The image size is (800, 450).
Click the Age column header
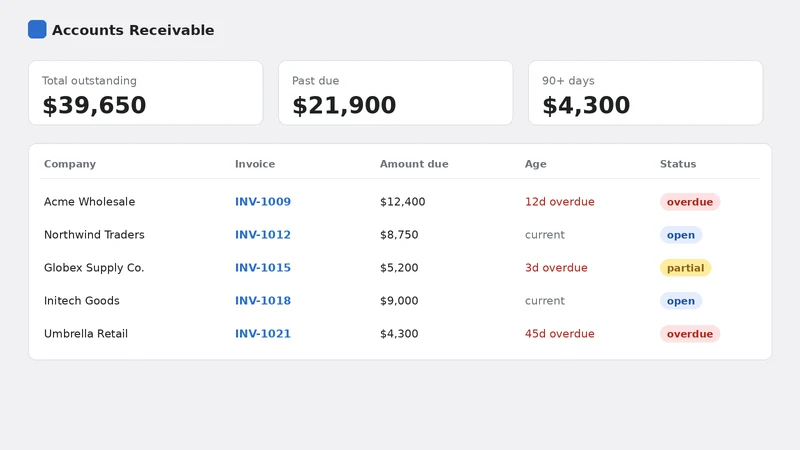536,164
